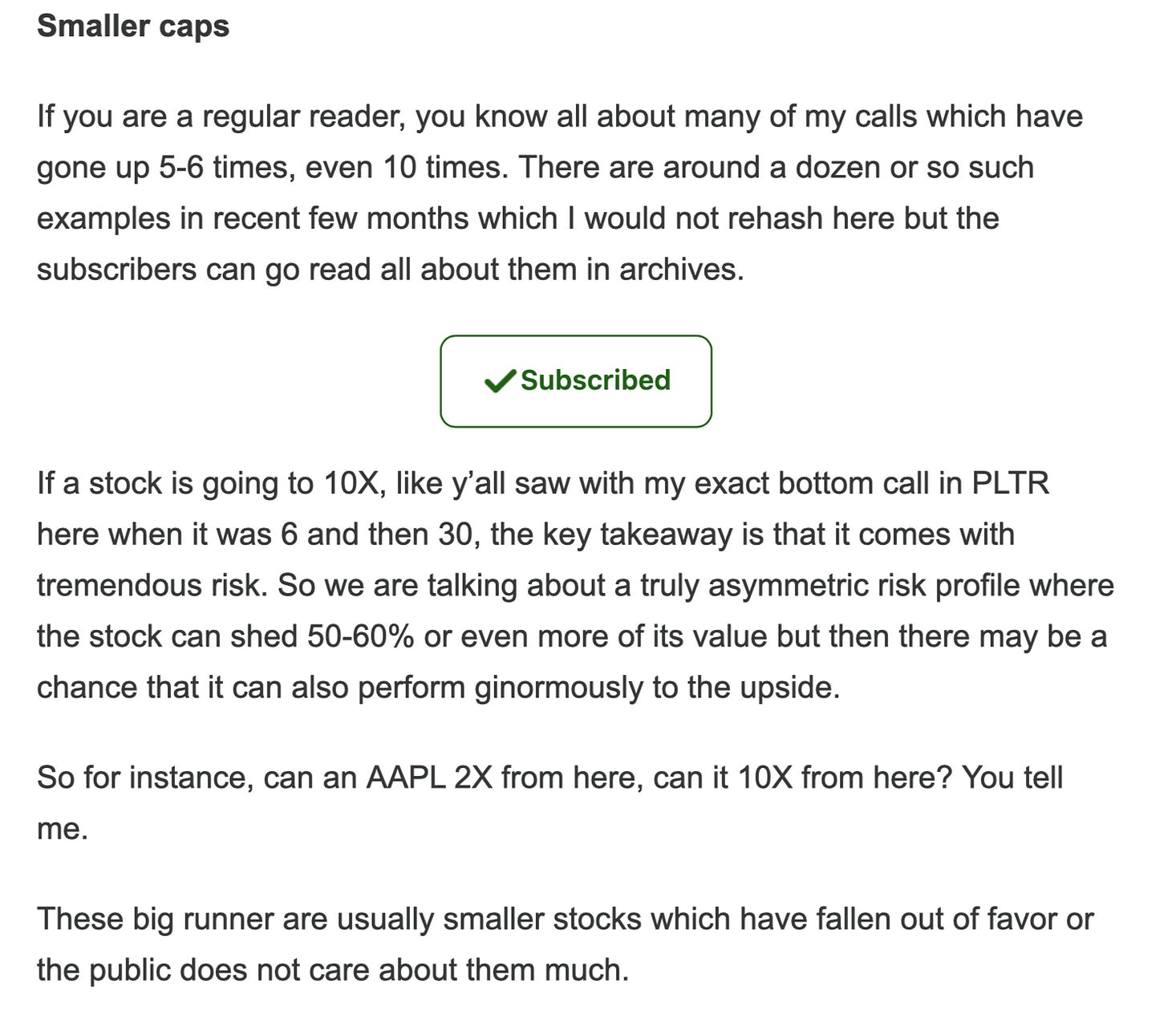Click the 'Smaller caps' heading
The width and height of the screenshot is (1168, 1036).
pyautogui.click(x=133, y=26)
